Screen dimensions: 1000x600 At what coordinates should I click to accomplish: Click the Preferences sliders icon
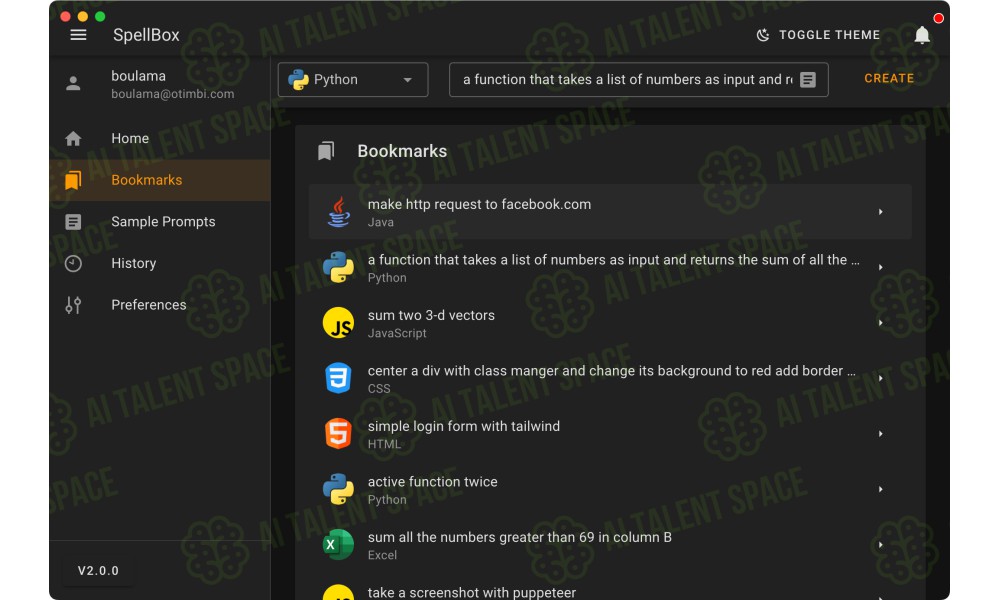[x=73, y=305]
